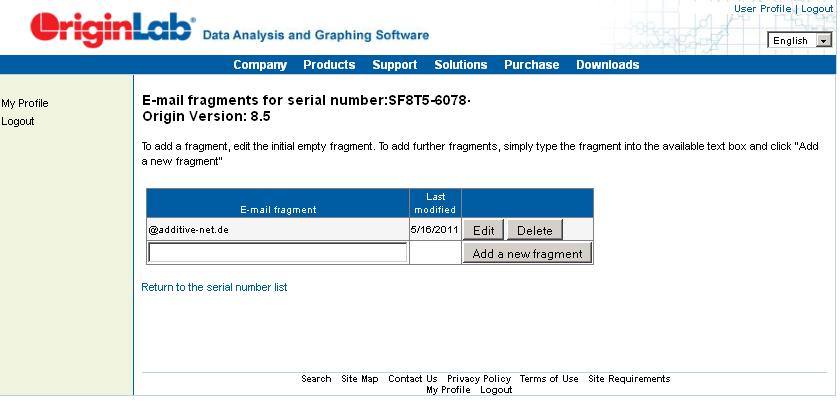Click the Last modified column header
The height and width of the screenshot is (401, 840).
[x=435, y=203]
